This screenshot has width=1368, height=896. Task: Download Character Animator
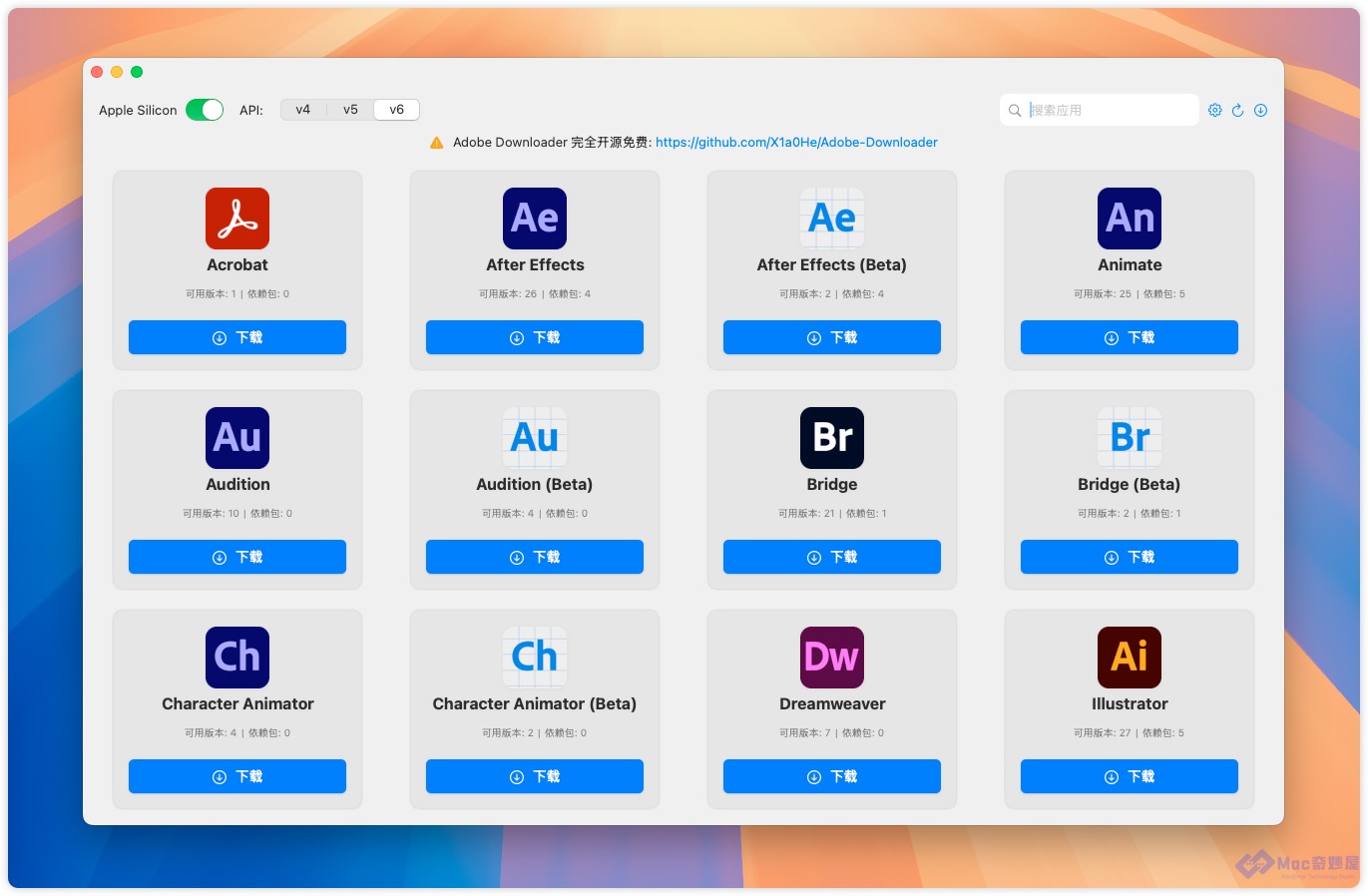point(237,776)
